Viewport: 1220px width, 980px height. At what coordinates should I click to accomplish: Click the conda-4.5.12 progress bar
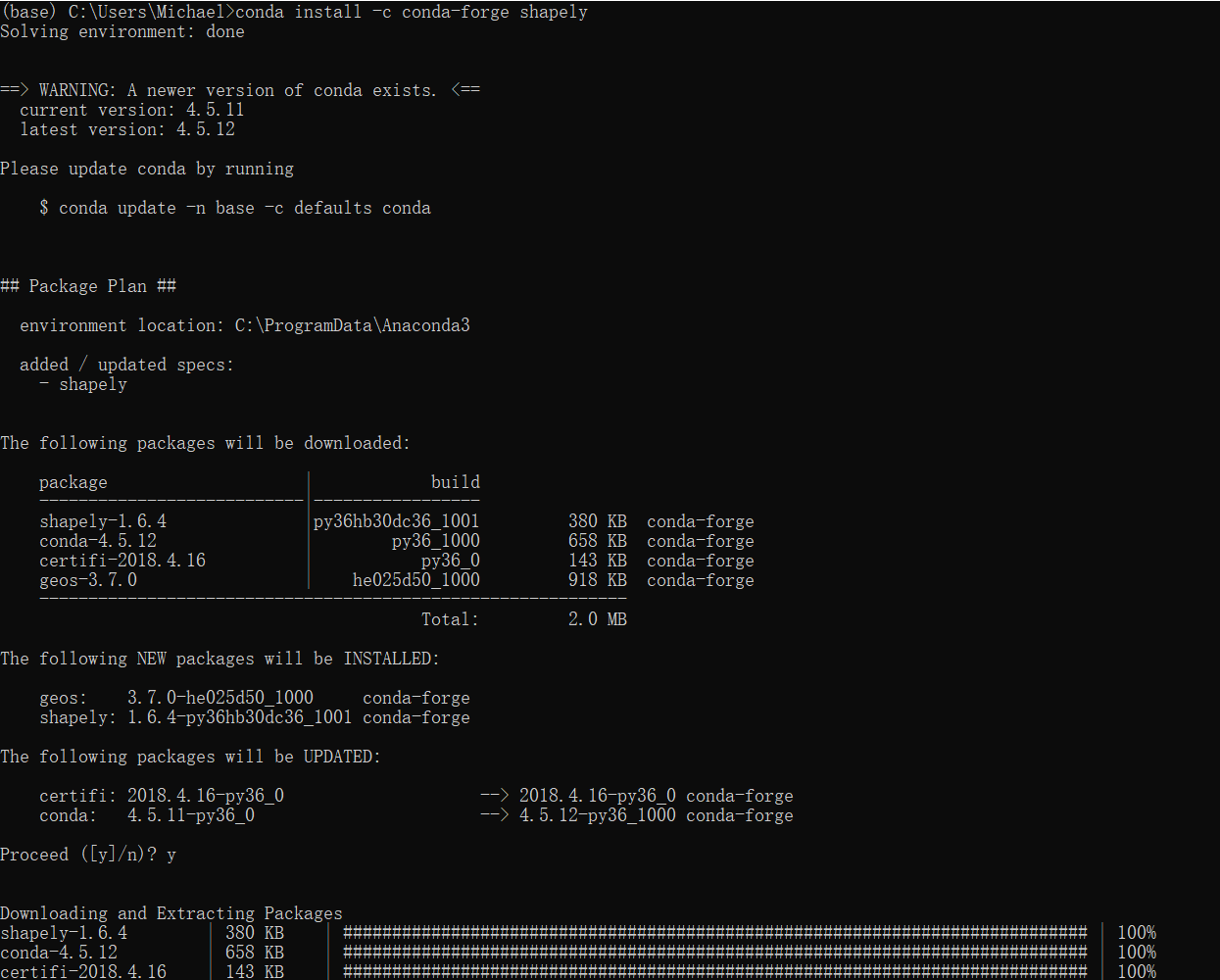[713, 952]
